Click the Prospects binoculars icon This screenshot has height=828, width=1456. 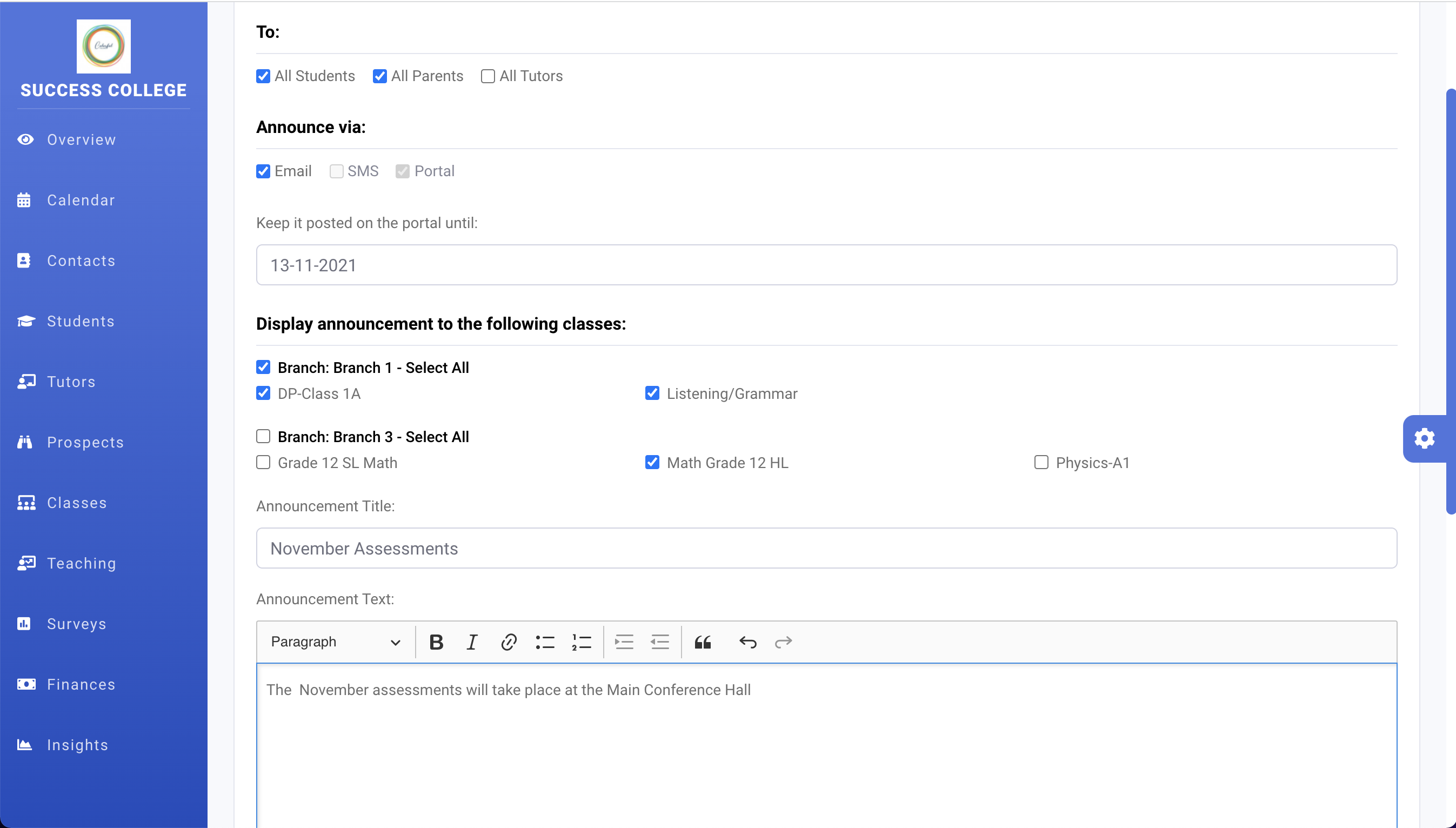tap(24, 443)
